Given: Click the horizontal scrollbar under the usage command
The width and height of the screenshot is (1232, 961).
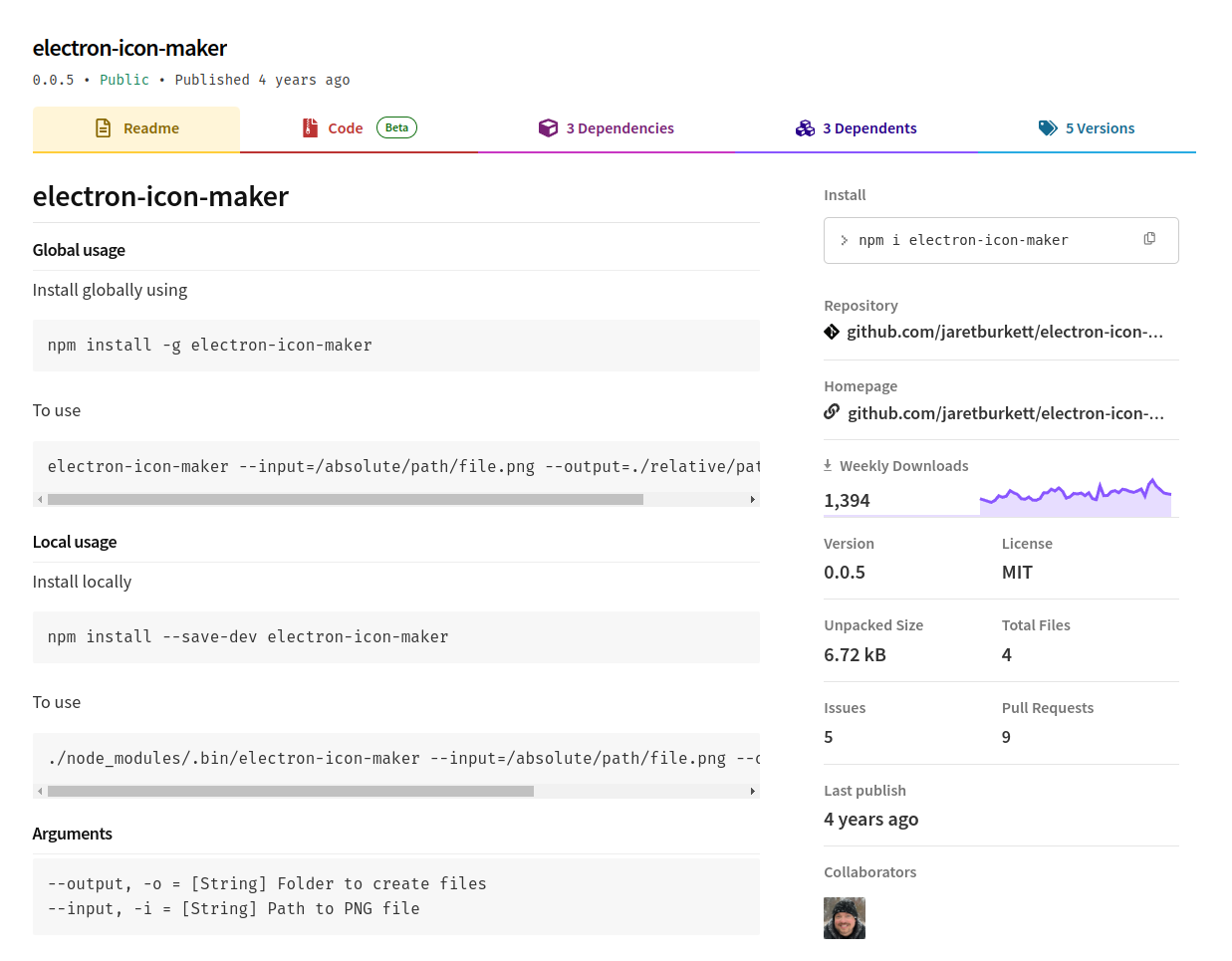Looking at the screenshot, I should (344, 499).
